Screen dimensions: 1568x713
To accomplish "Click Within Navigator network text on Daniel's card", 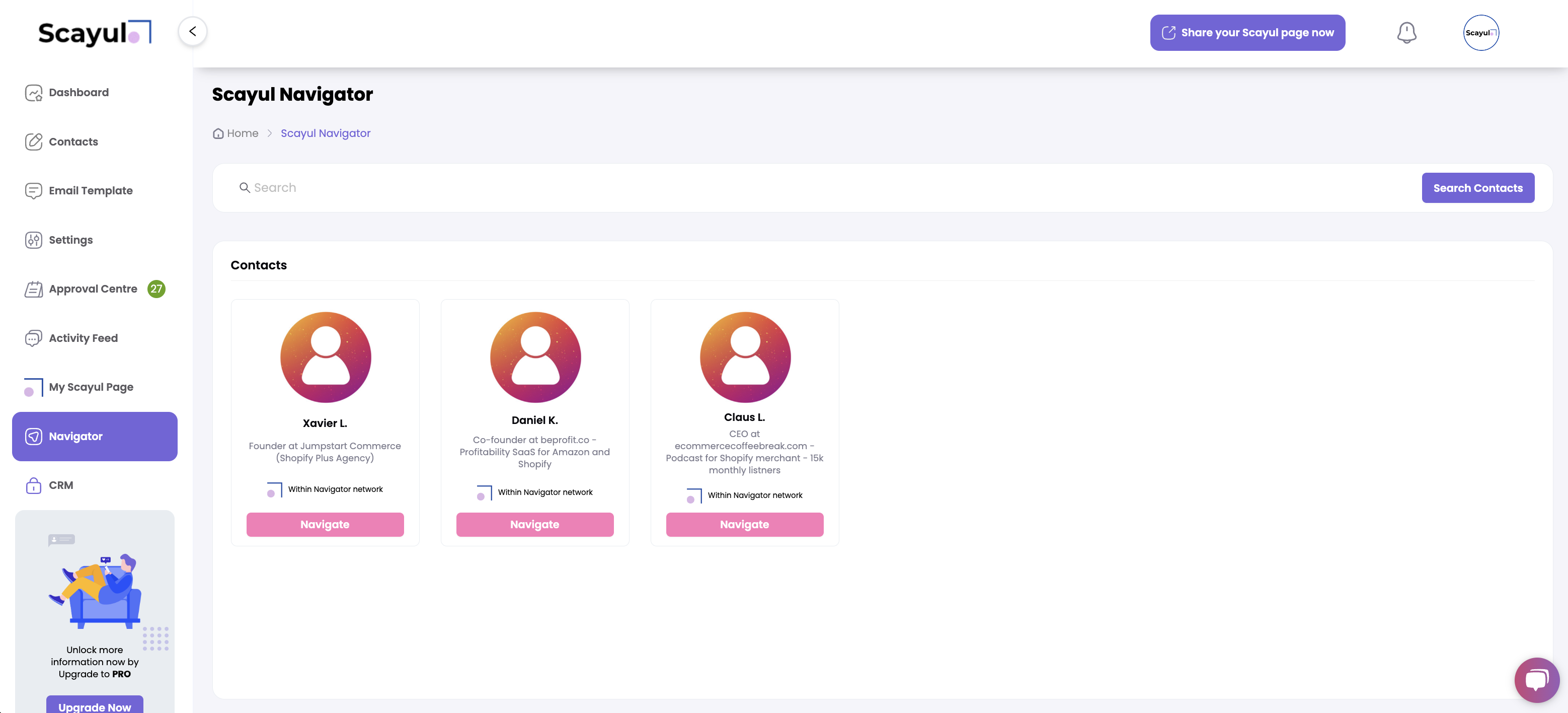I will [545, 492].
